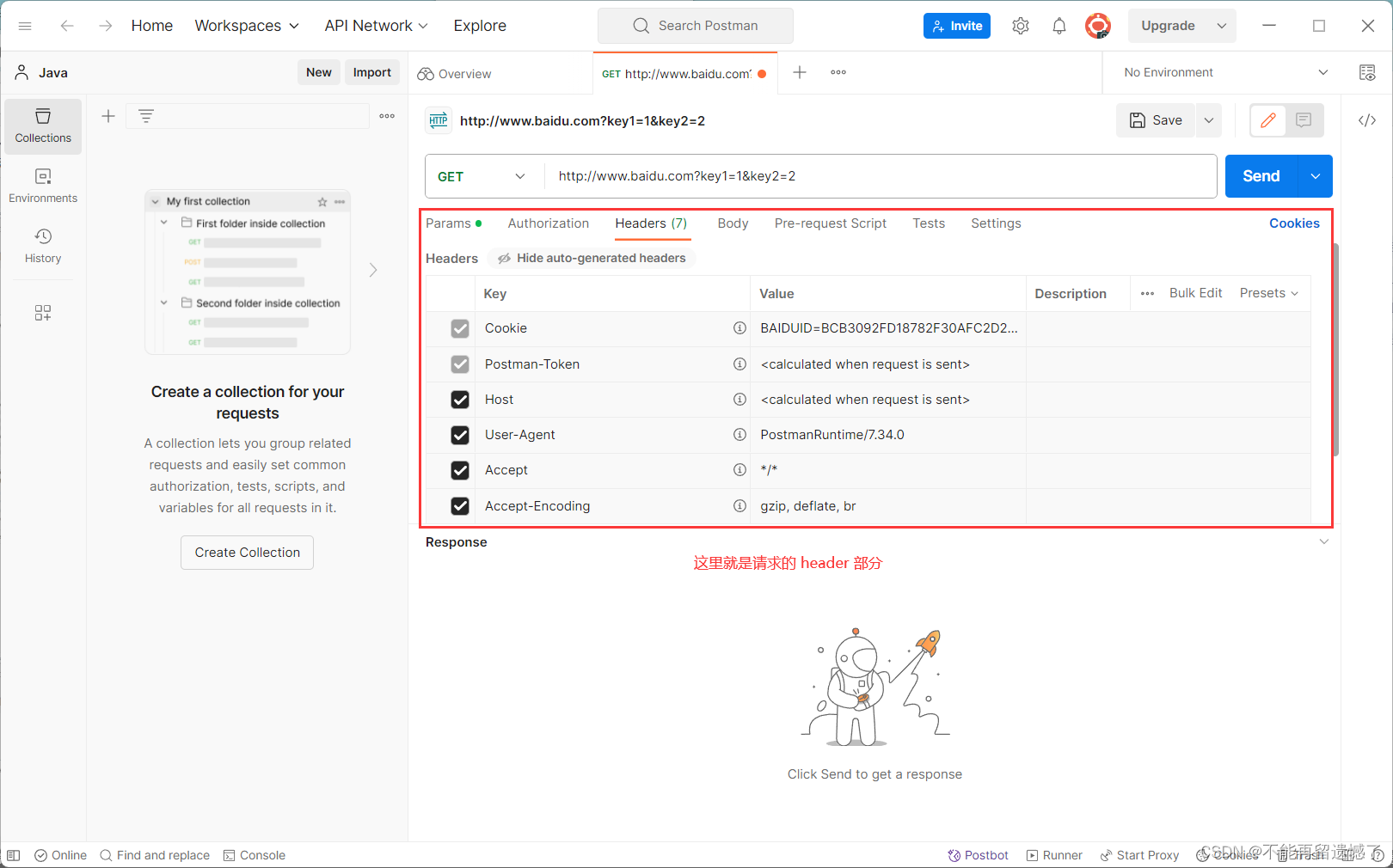This screenshot has height=868, width=1393.
Task: Open environment quick look icon
Action: pos(1367,72)
